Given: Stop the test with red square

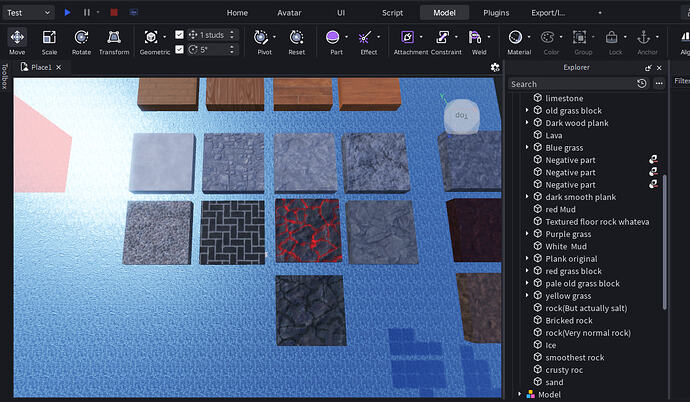Looking at the screenshot, I should (x=114, y=12).
